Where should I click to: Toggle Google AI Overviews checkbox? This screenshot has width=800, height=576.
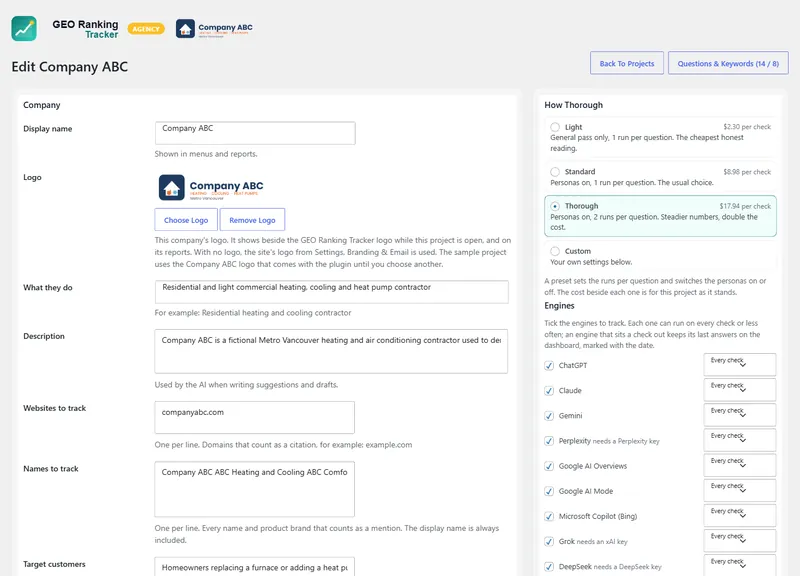(x=549, y=466)
